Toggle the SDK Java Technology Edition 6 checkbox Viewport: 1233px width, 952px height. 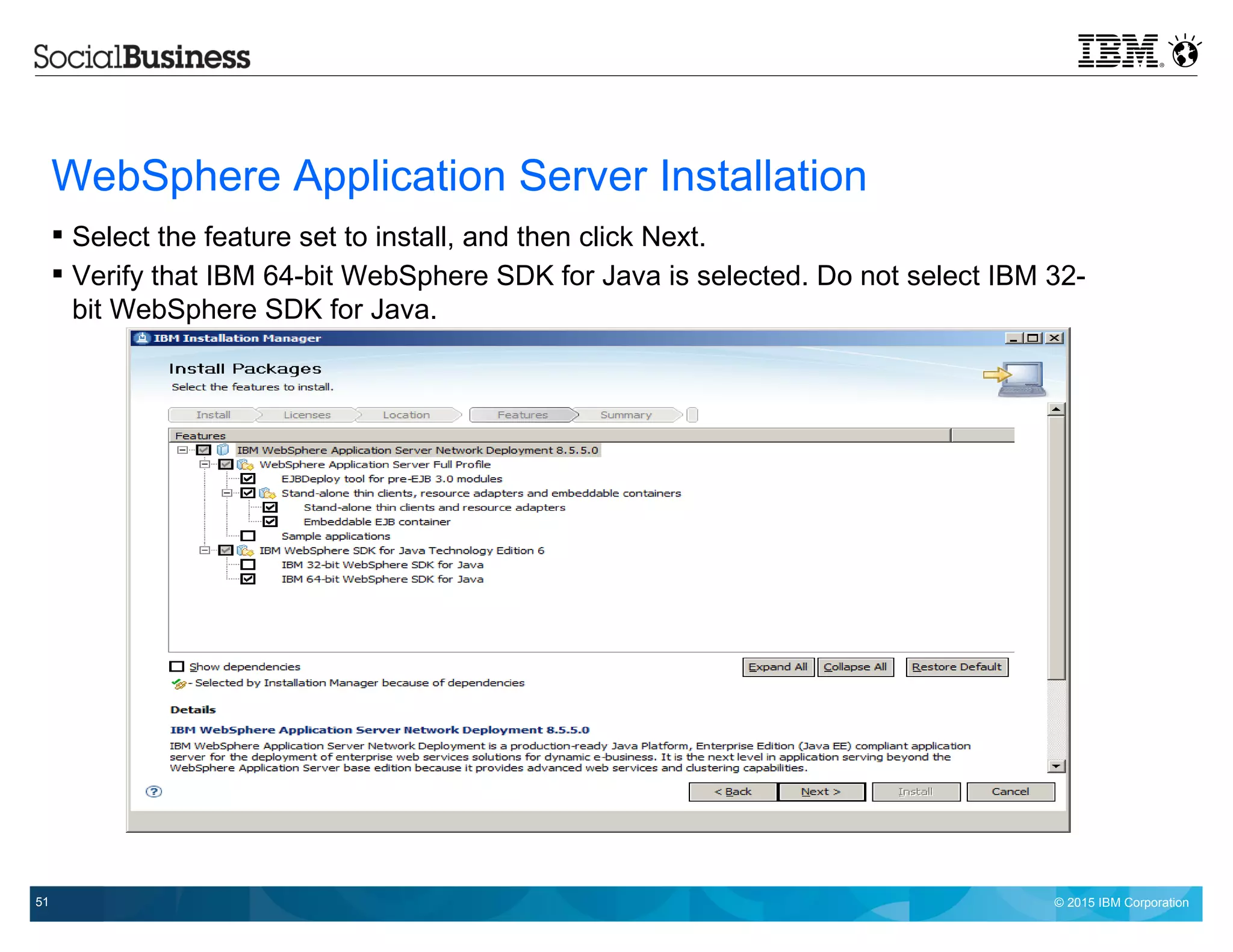click(x=226, y=550)
